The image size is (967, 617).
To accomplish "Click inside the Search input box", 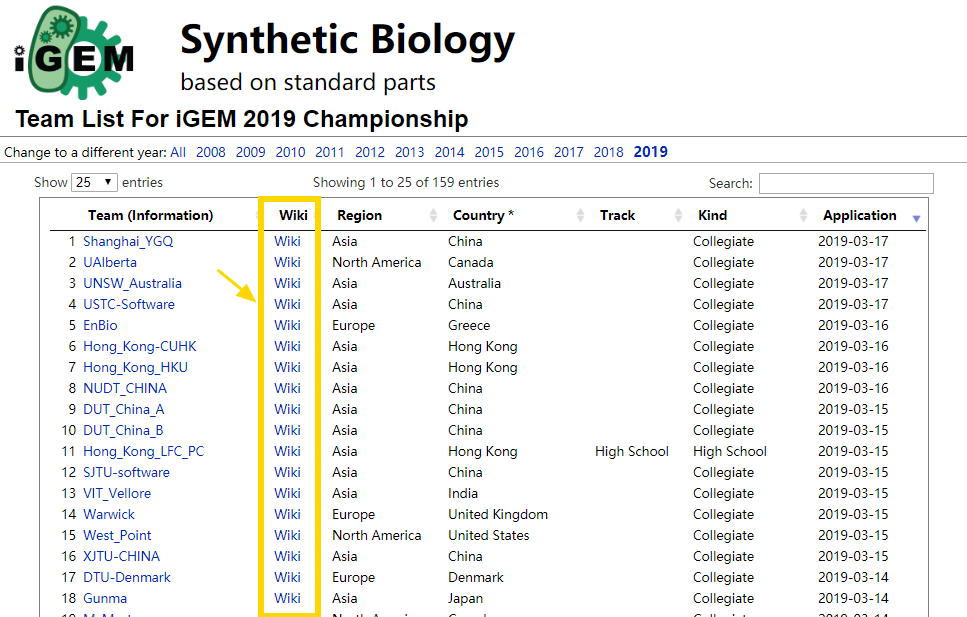I will pyautogui.click(x=845, y=183).
